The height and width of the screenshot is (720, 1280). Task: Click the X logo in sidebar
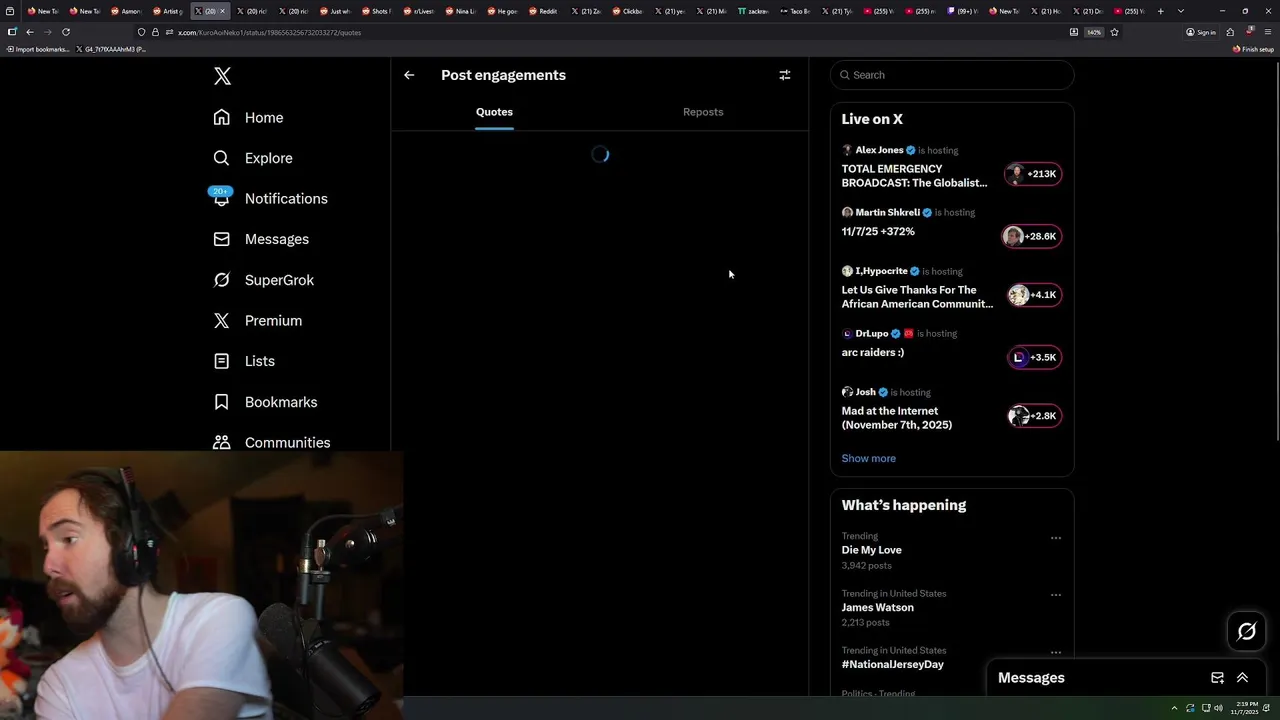click(x=222, y=76)
